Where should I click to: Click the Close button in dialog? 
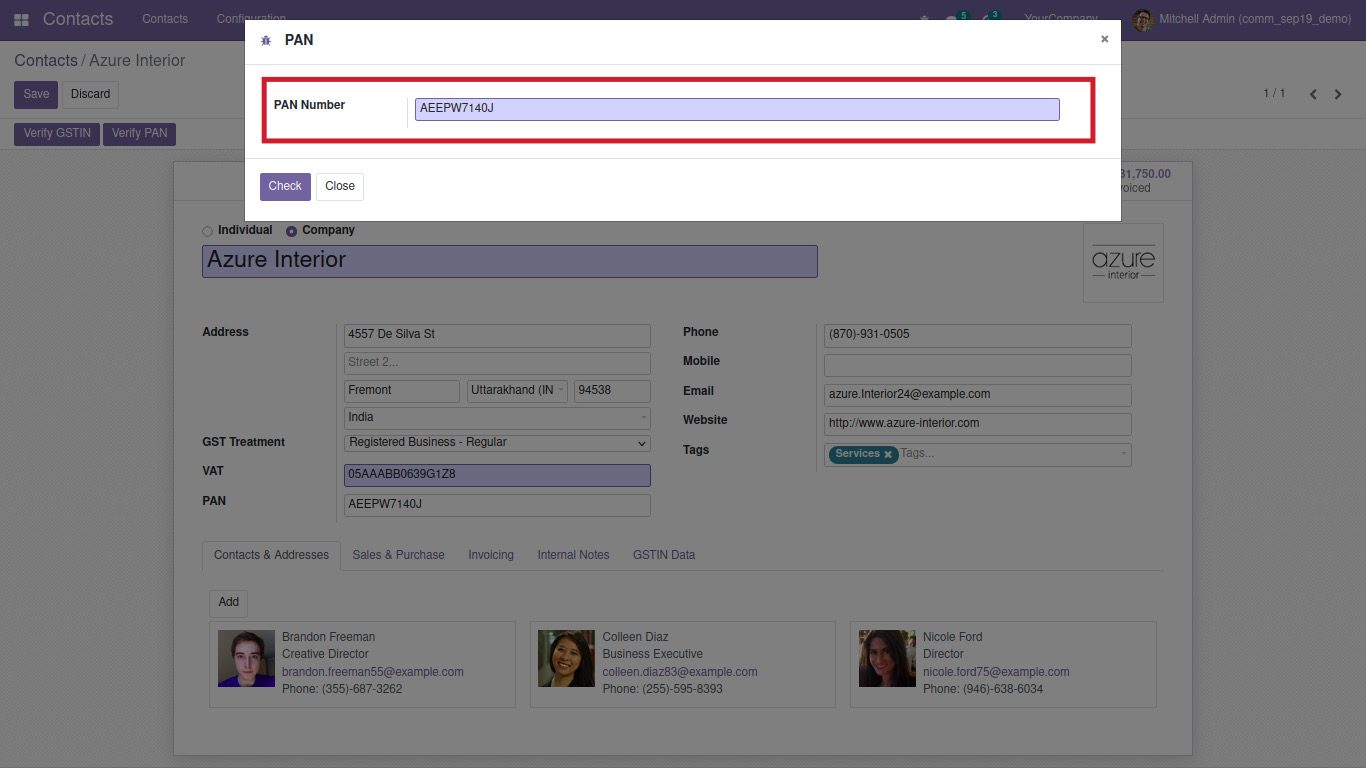pos(339,186)
